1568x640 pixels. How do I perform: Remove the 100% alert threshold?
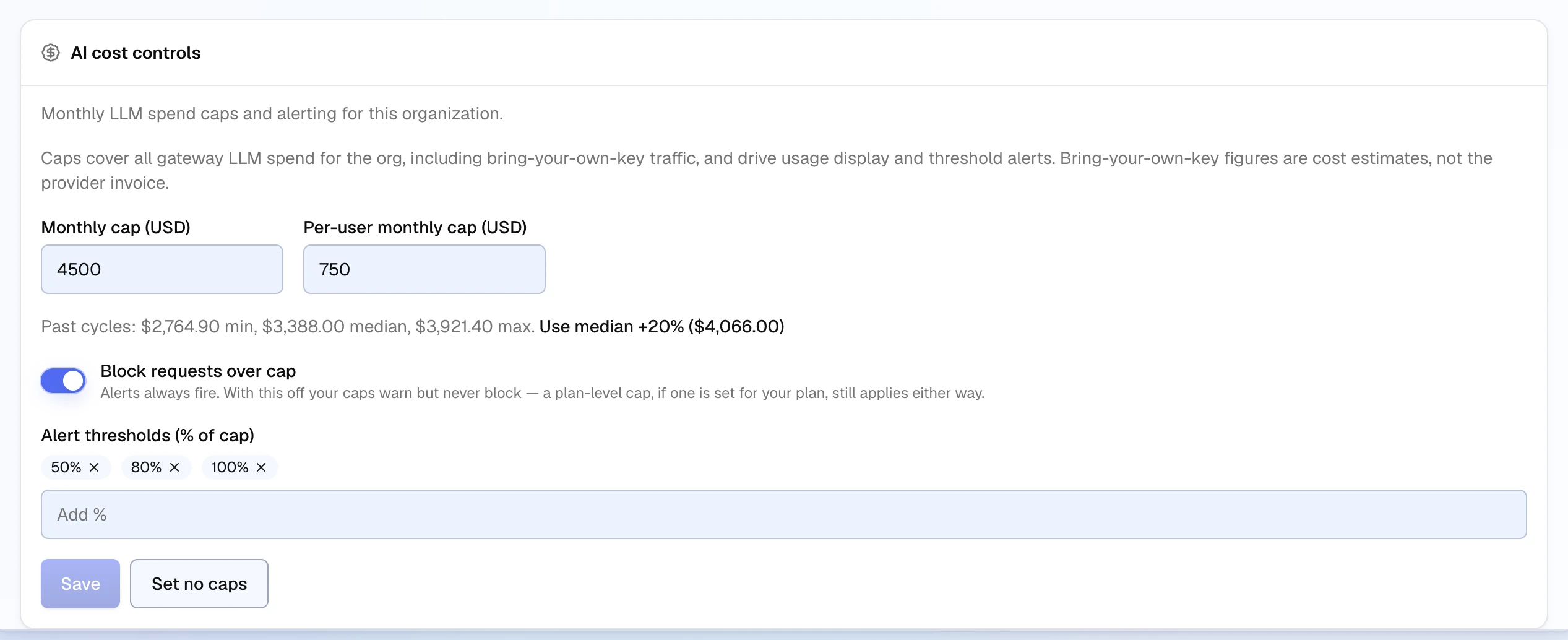click(261, 467)
